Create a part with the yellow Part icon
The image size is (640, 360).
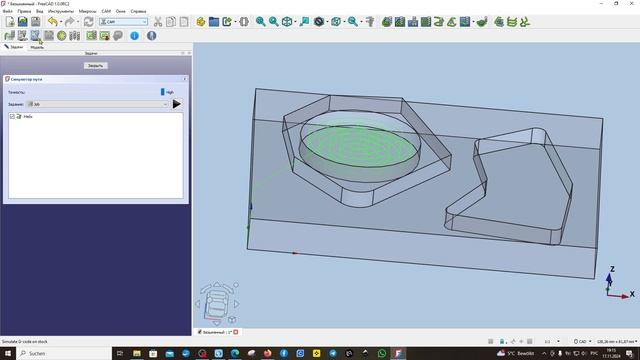pyautogui.click(x=201, y=22)
